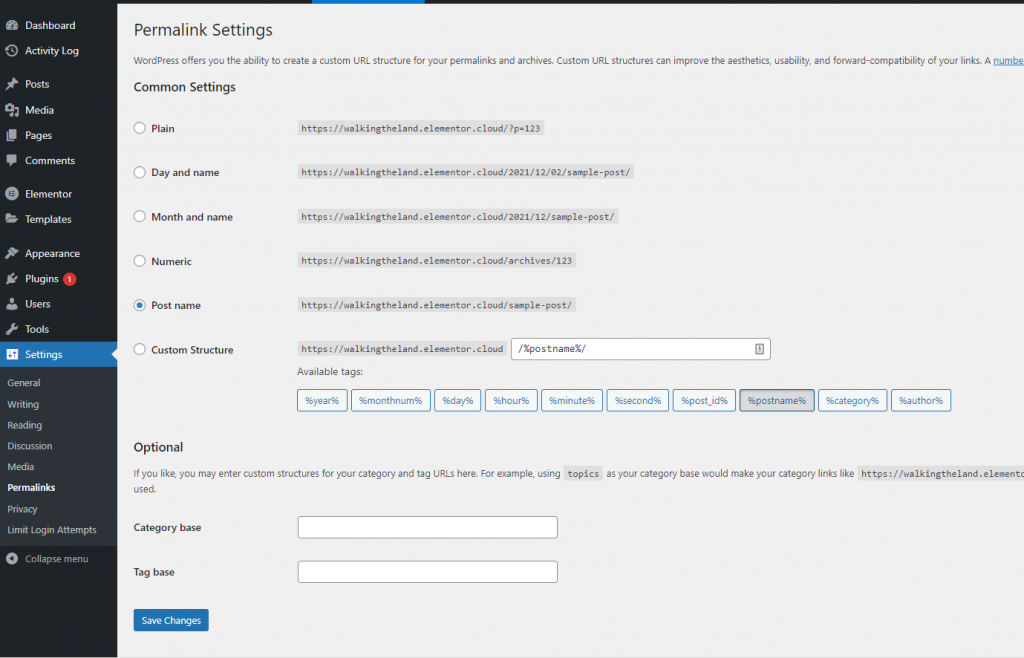The height and width of the screenshot is (658, 1024).
Task: Add the %category% tag button
Action: tap(852, 401)
